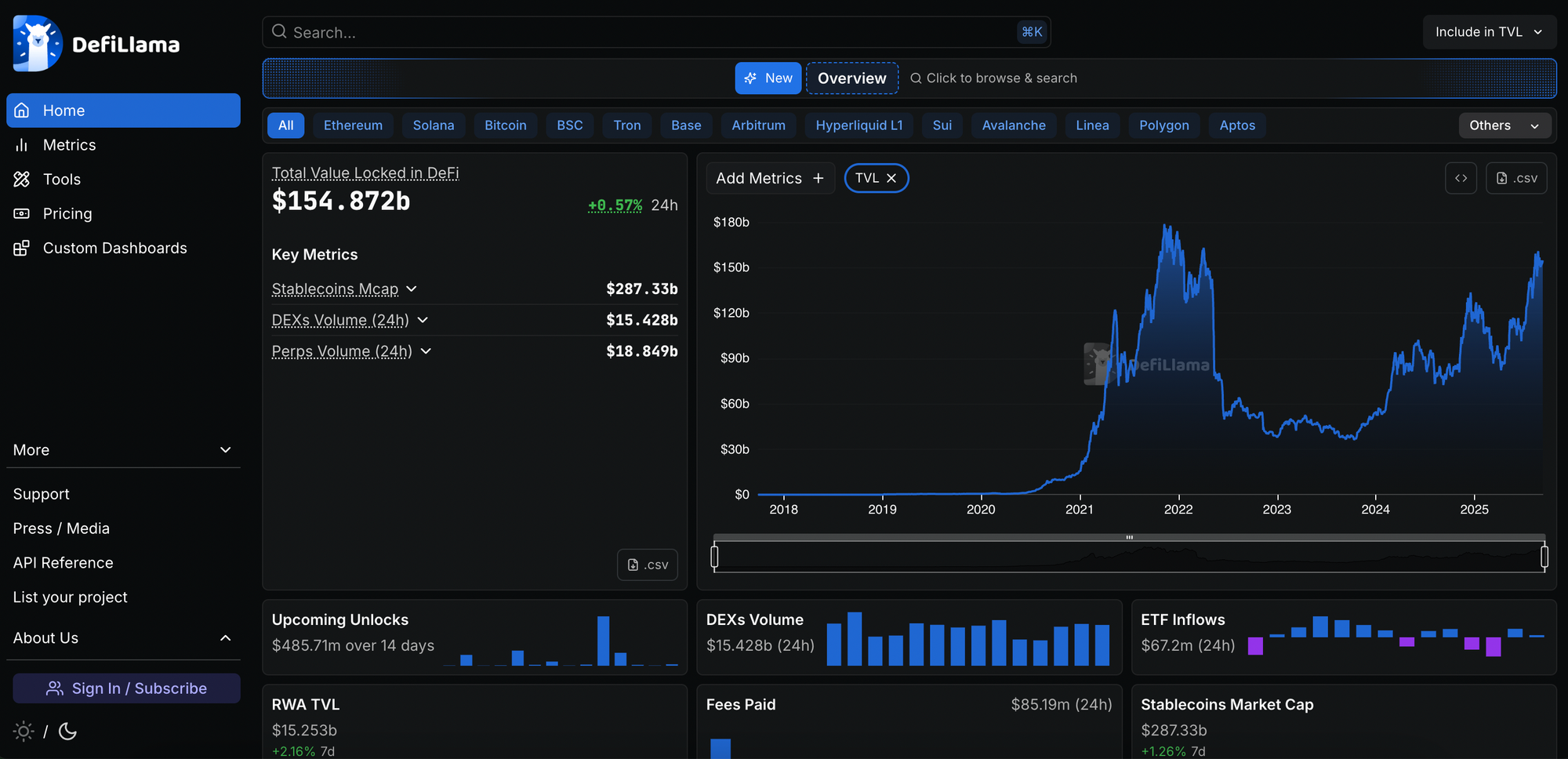Remove the TVL metric chip
This screenshot has height=759, width=1568.
click(891, 178)
